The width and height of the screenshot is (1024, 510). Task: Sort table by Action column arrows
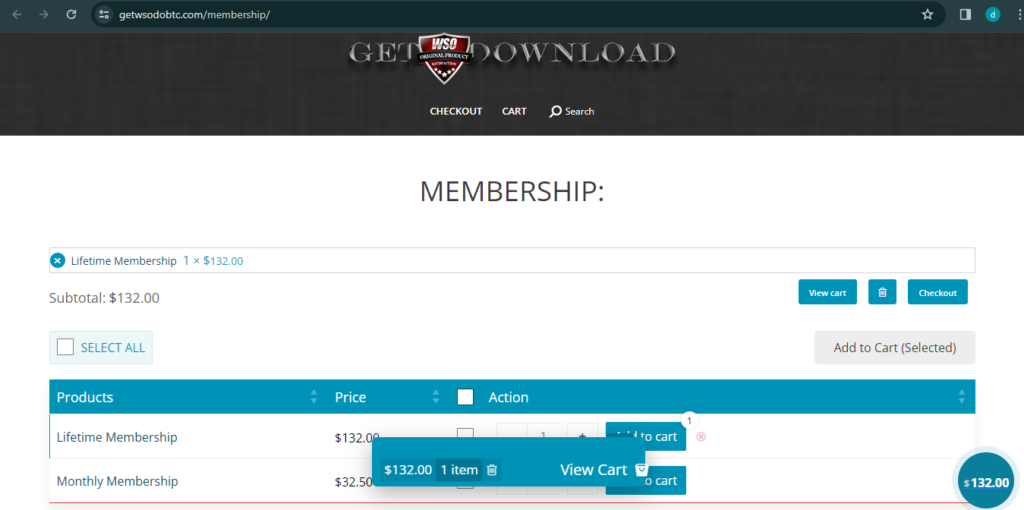pos(961,397)
